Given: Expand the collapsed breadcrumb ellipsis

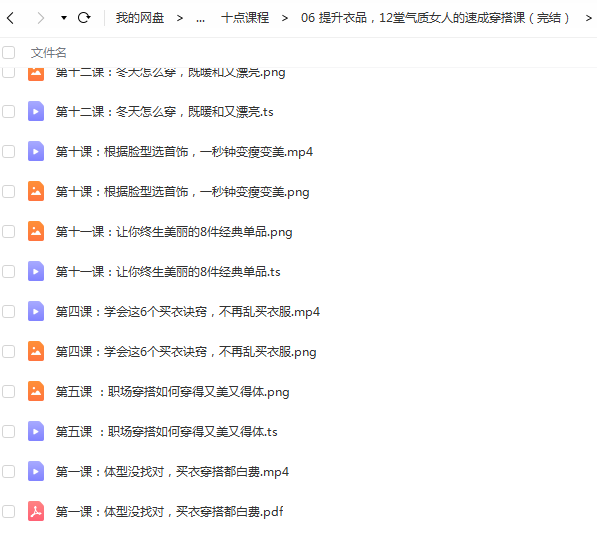Looking at the screenshot, I should click(x=201, y=18).
